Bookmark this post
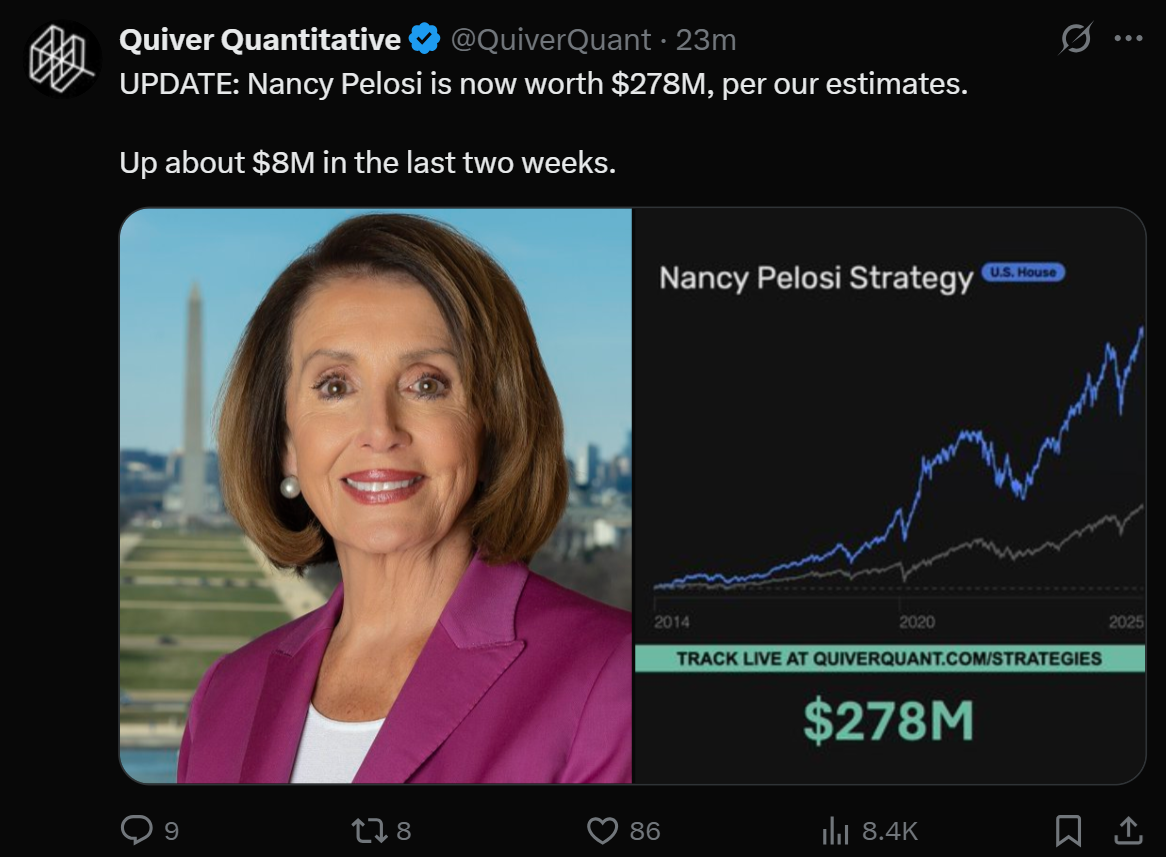The height and width of the screenshot is (857, 1166). click(x=1068, y=830)
